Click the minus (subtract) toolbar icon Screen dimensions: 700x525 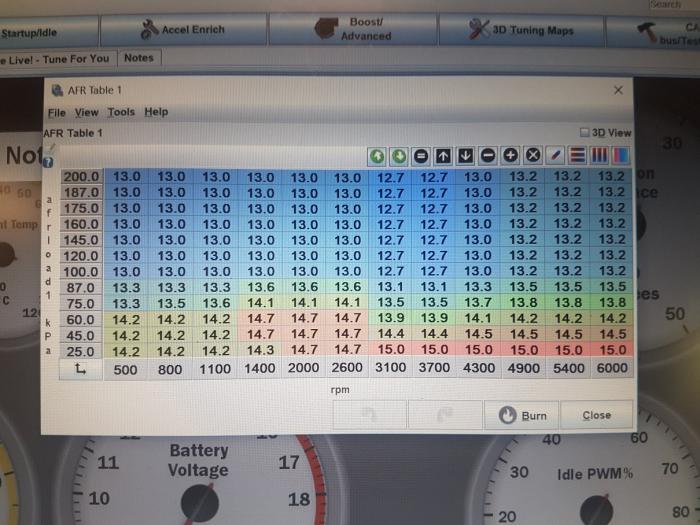pyautogui.click(x=487, y=156)
